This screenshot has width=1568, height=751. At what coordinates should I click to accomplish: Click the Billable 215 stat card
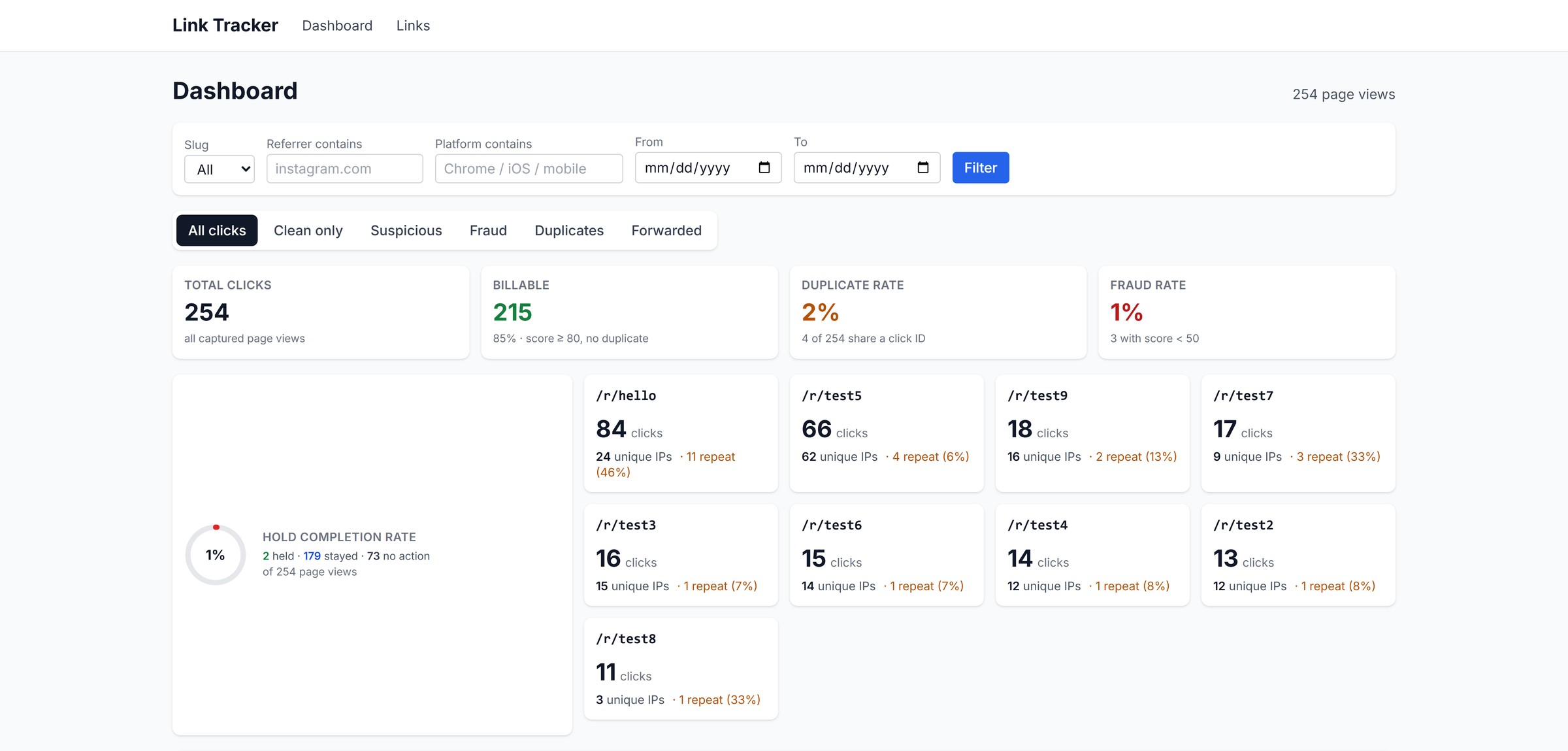coord(629,312)
